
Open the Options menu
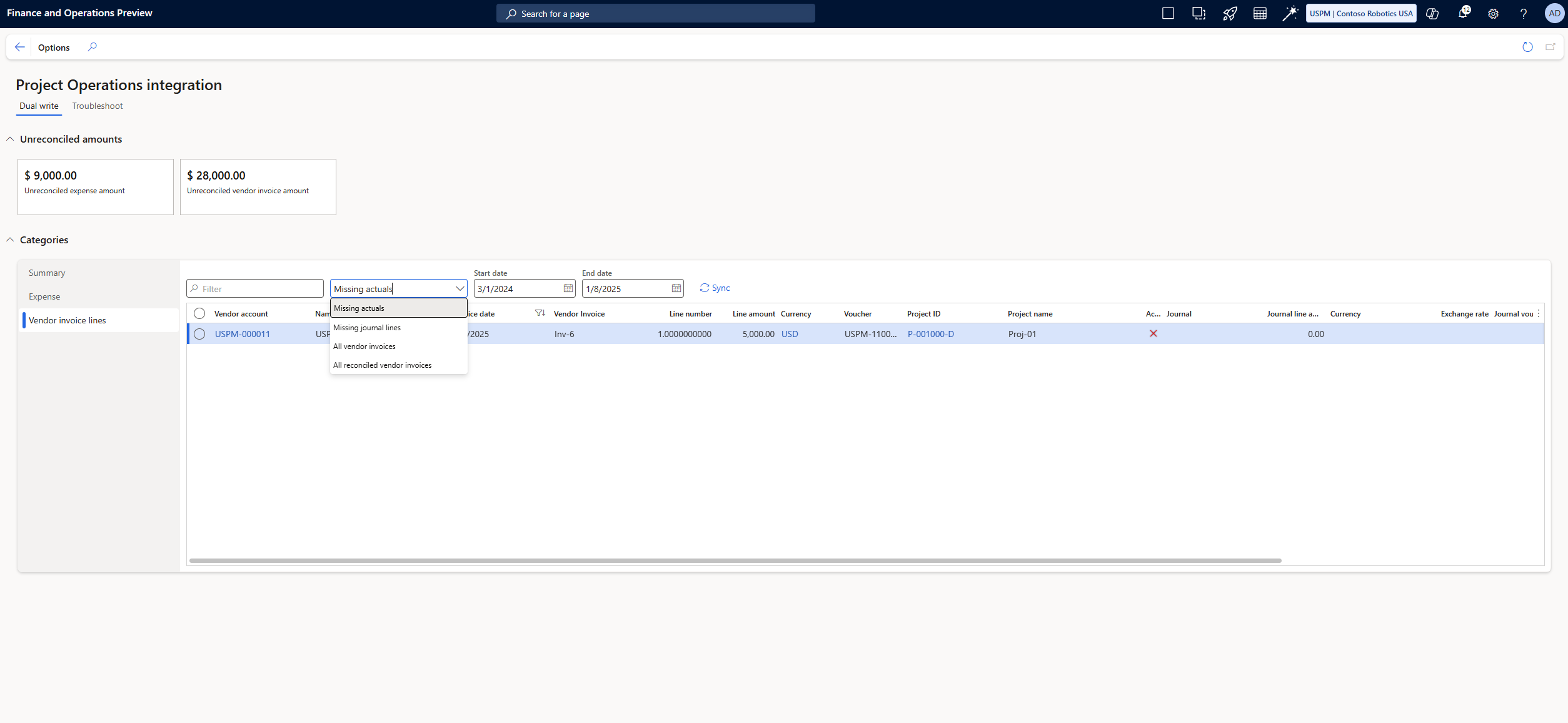(x=54, y=48)
